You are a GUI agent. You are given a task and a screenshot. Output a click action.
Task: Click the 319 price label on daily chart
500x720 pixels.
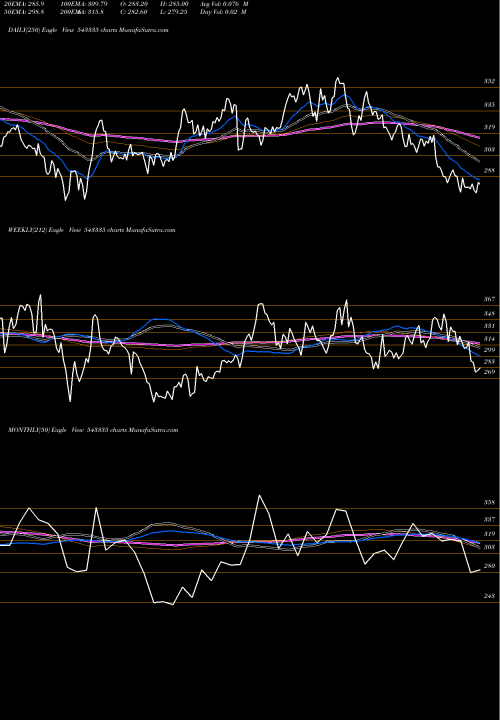point(489,127)
